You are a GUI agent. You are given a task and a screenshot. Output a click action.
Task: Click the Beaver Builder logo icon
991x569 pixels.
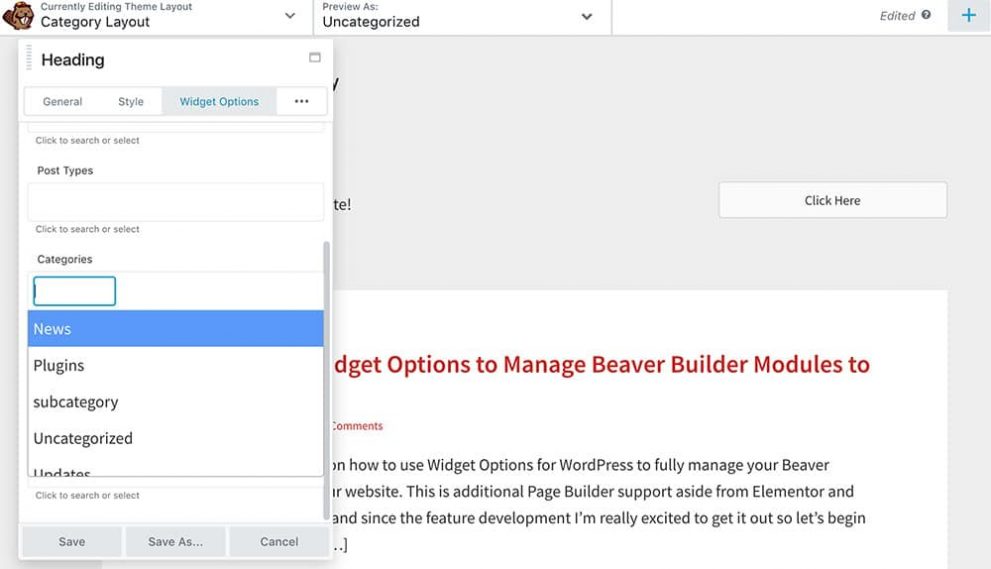(18, 16)
